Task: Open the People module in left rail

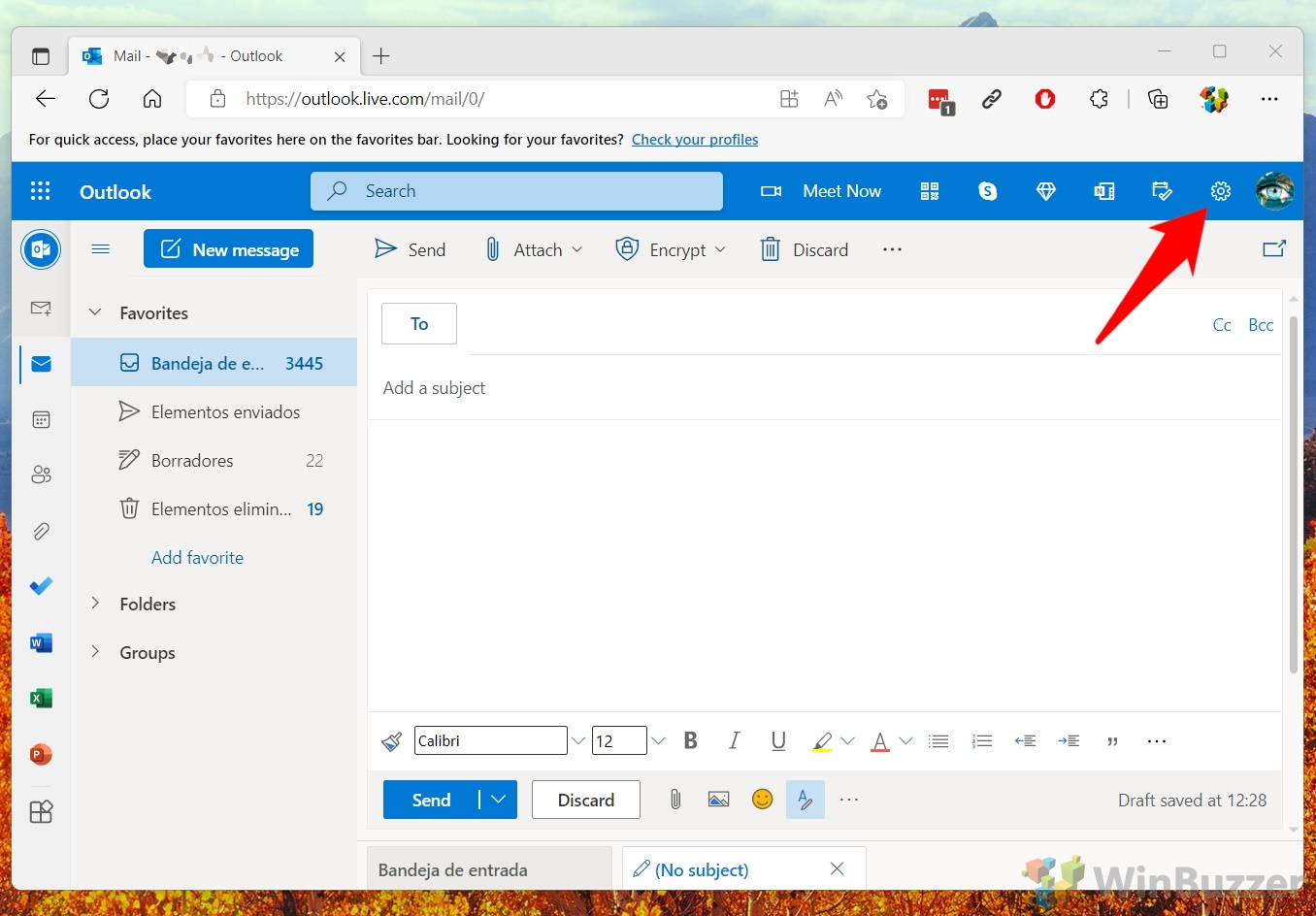Action: (x=41, y=474)
